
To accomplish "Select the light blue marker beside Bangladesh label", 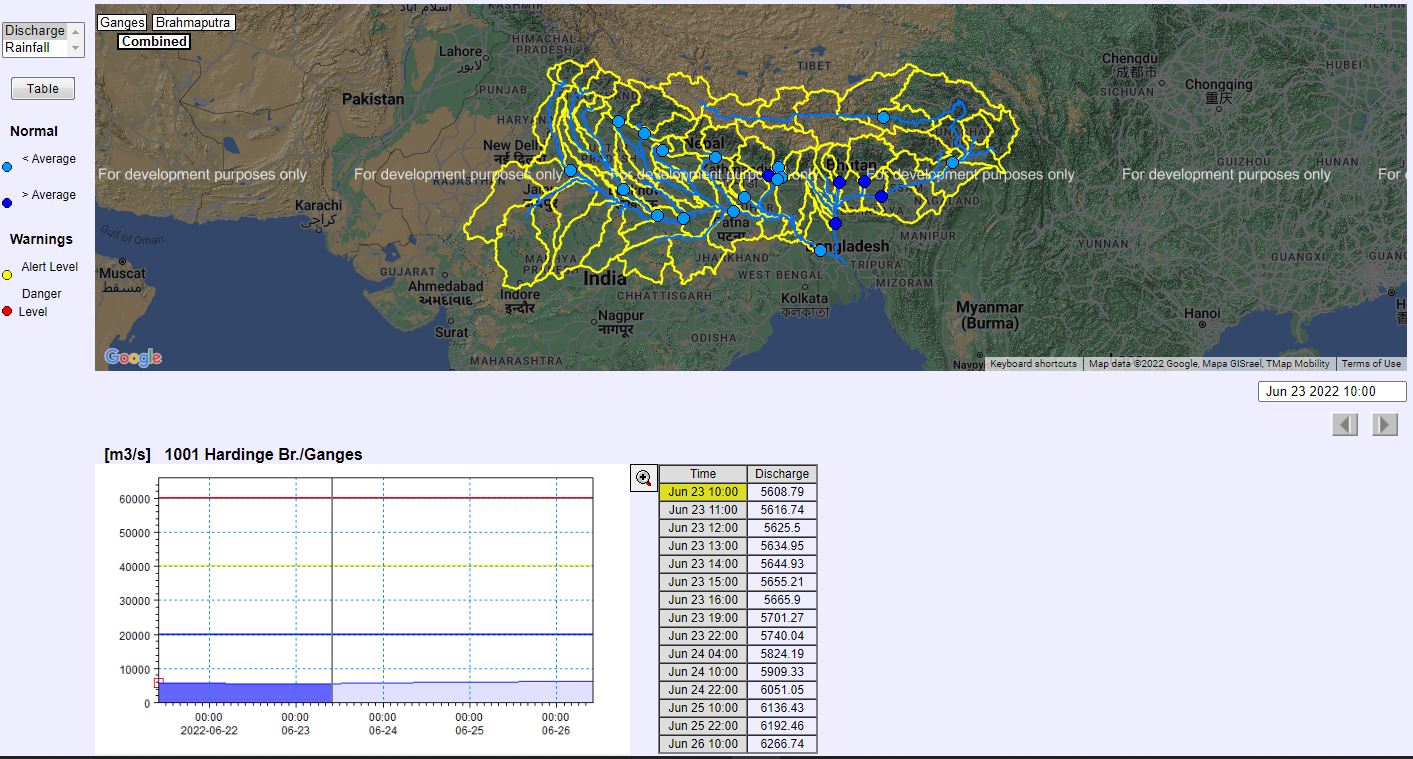I will [820, 250].
